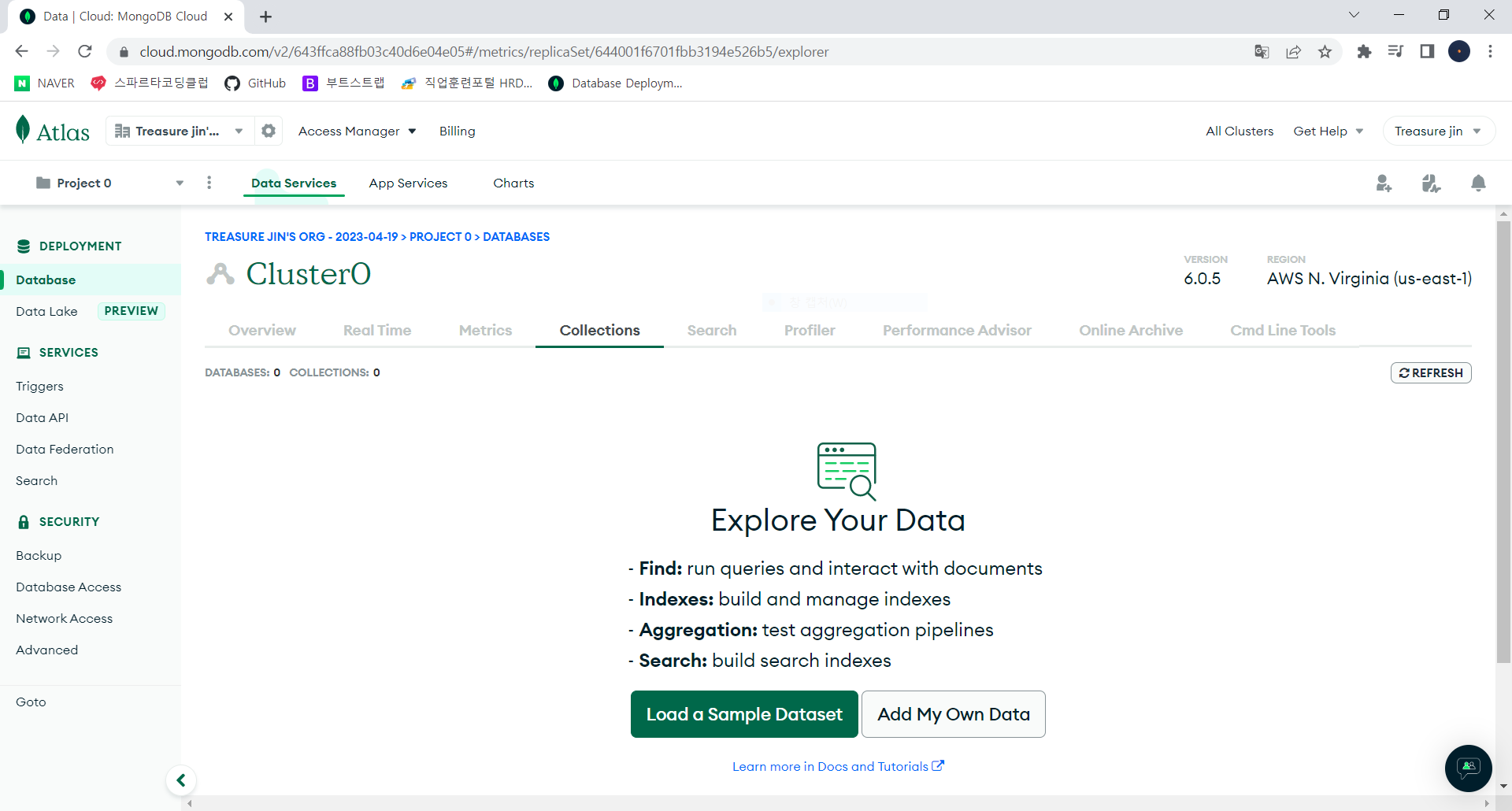Image resolution: width=1512 pixels, height=811 pixels.
Task: Reload the browser page
Action: (85, 51)
